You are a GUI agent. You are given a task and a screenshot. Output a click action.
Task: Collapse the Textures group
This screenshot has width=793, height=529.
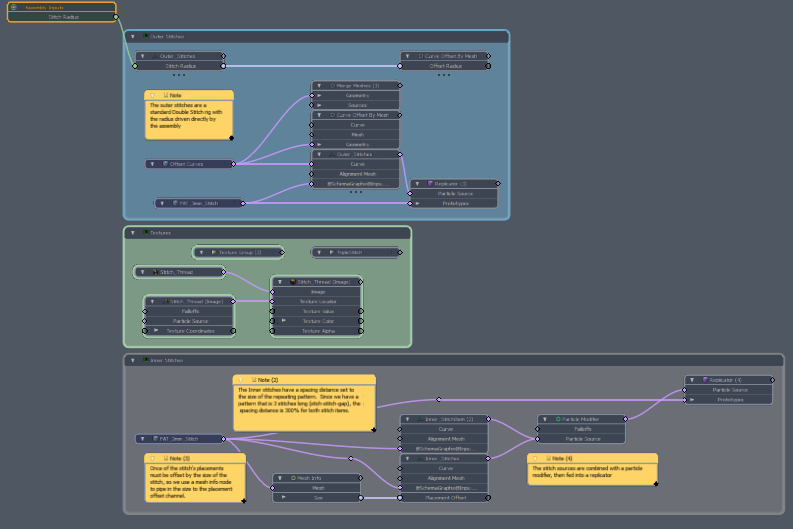[133, 233]
